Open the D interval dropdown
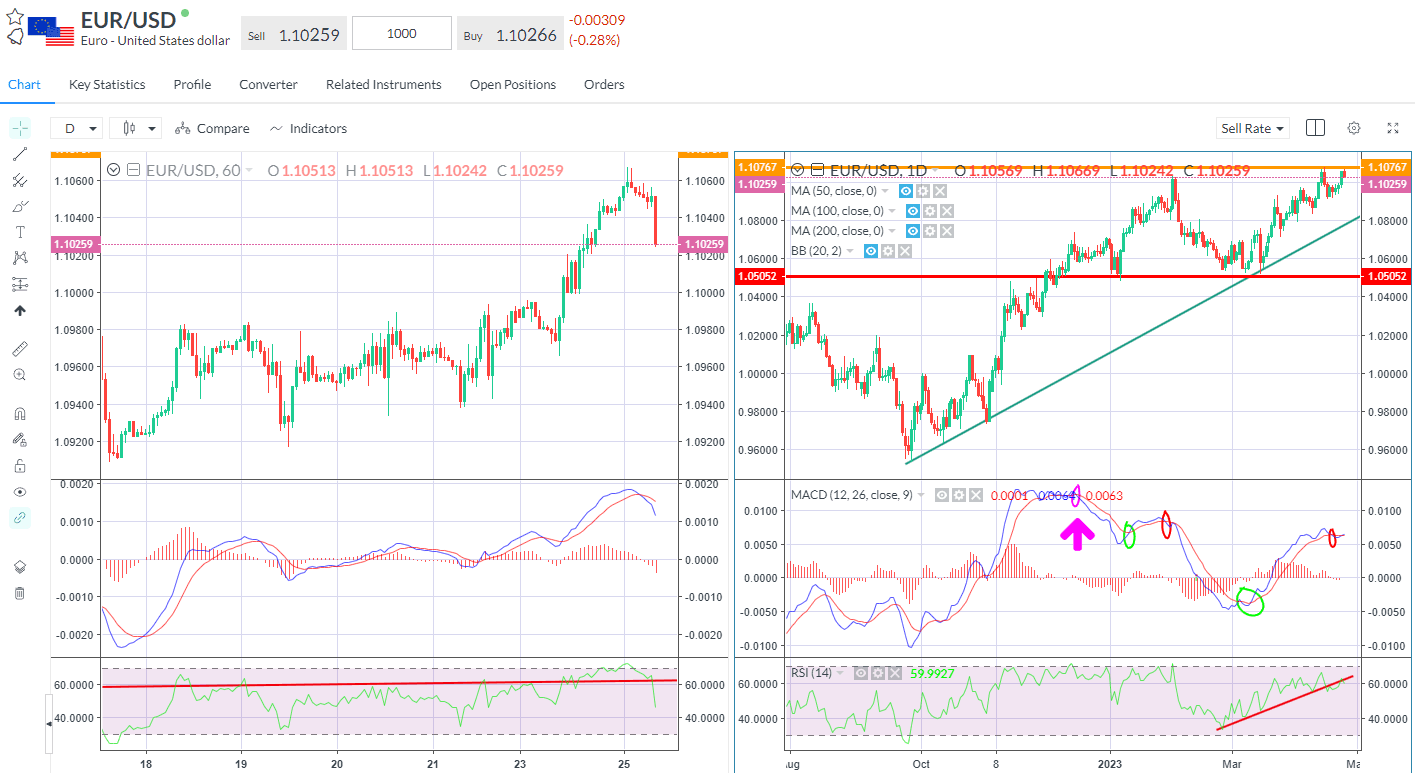 (75, 128)
